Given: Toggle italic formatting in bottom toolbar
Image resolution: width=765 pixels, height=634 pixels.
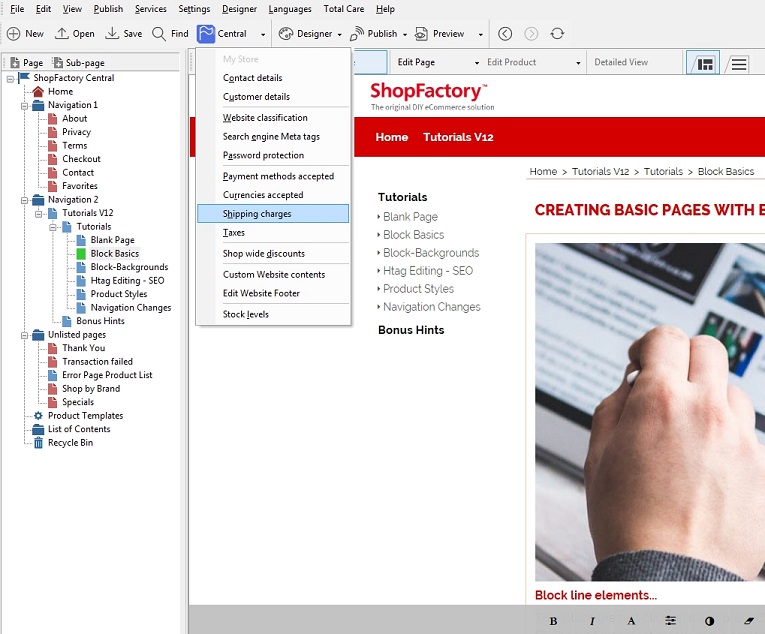Looking at the screenshot, I should [x=592, y=621].
